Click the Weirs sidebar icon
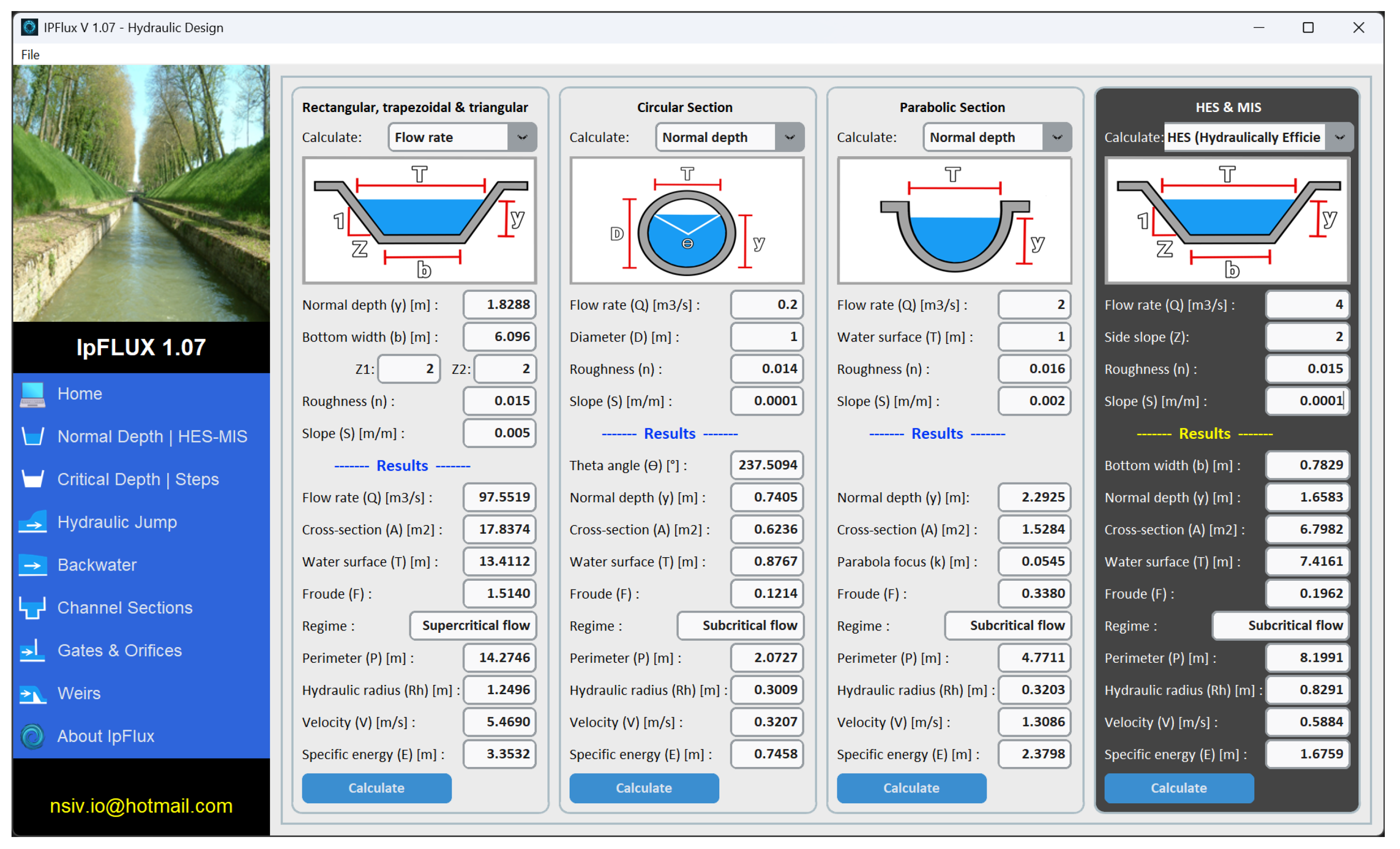The image size is (1400, 849). [x=32, y=693]
